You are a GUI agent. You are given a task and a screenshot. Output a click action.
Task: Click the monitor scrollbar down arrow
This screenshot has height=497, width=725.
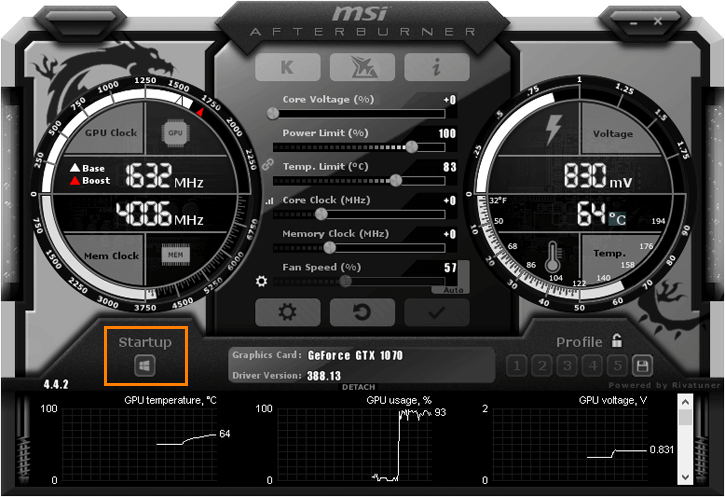coord(685,477)
